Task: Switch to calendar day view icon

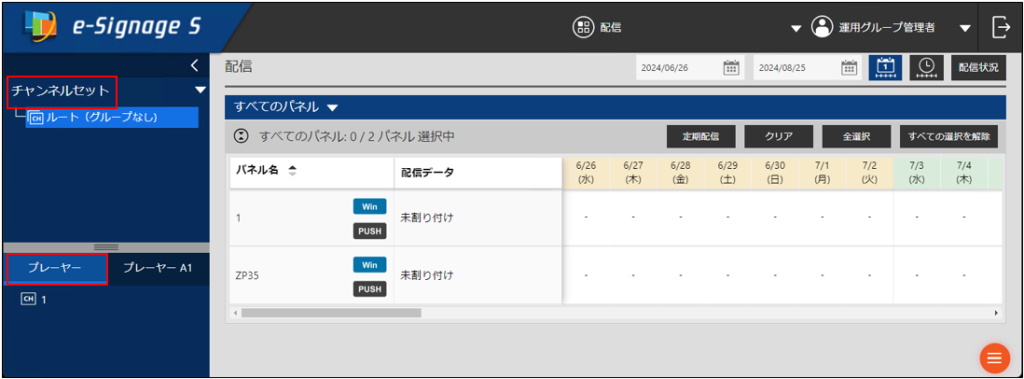Action: (886, 67)
